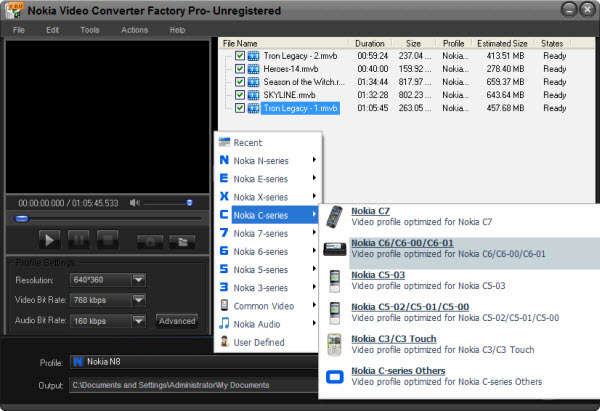The width and height of the screenshot is (600, 411).
Task: Click the Nokia C5-02 phone image
Action: pyautogui.click(x=334, y=313)
